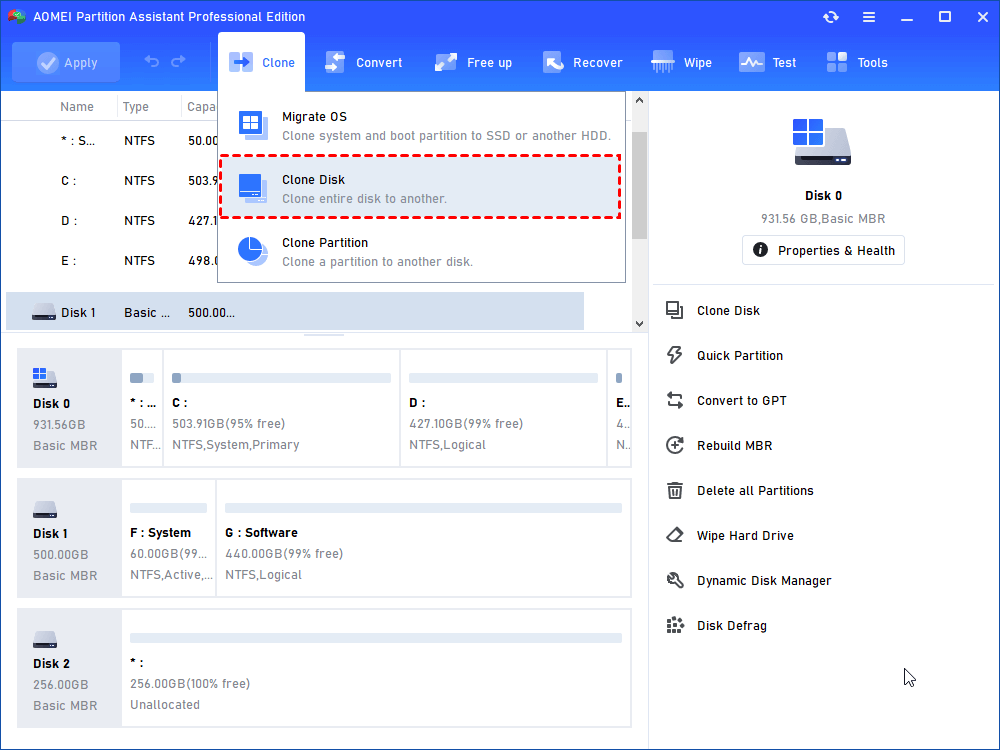Open the Tools menu

[x=857, y=62]
